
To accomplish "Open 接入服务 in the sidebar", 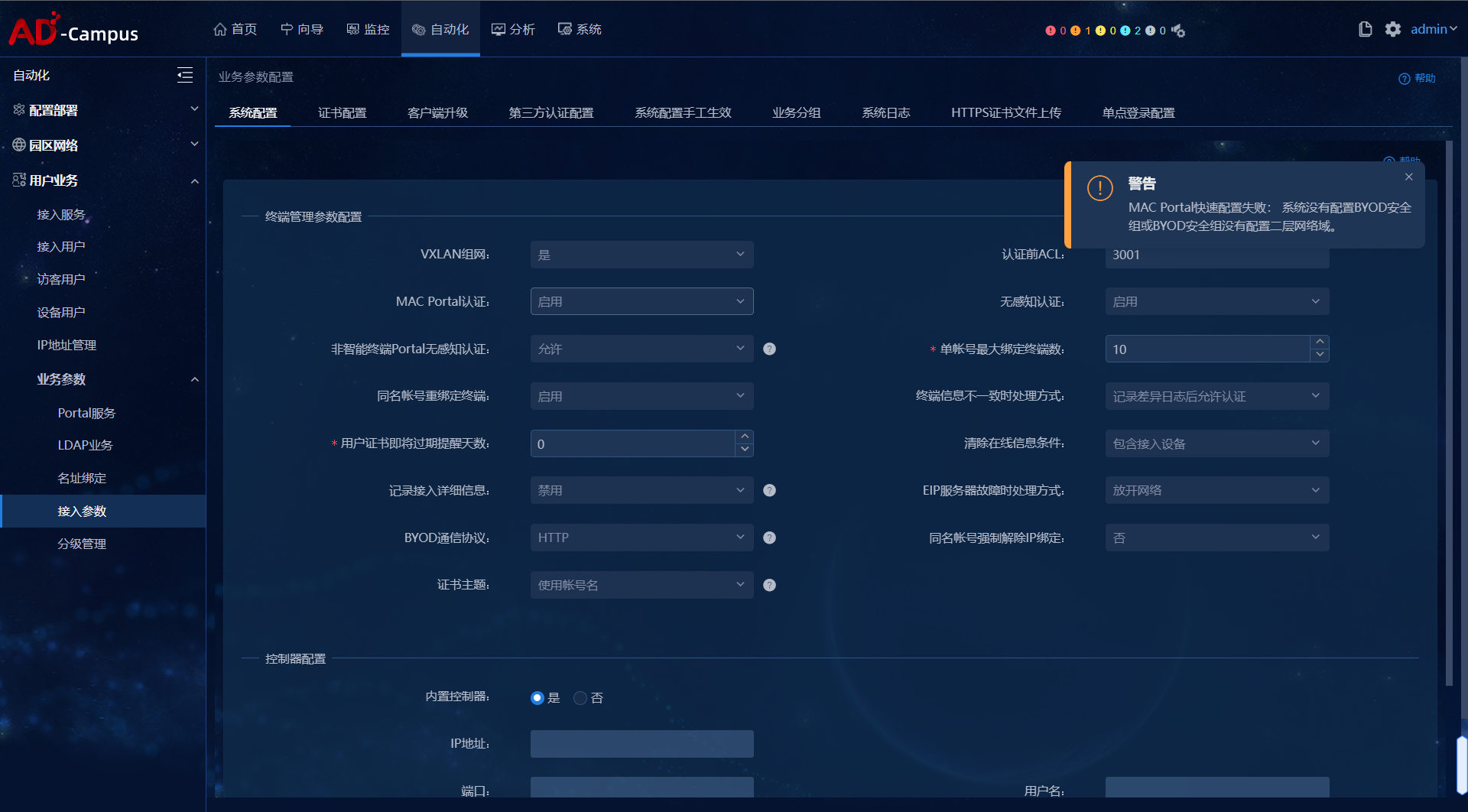I will tap(61, 215).
